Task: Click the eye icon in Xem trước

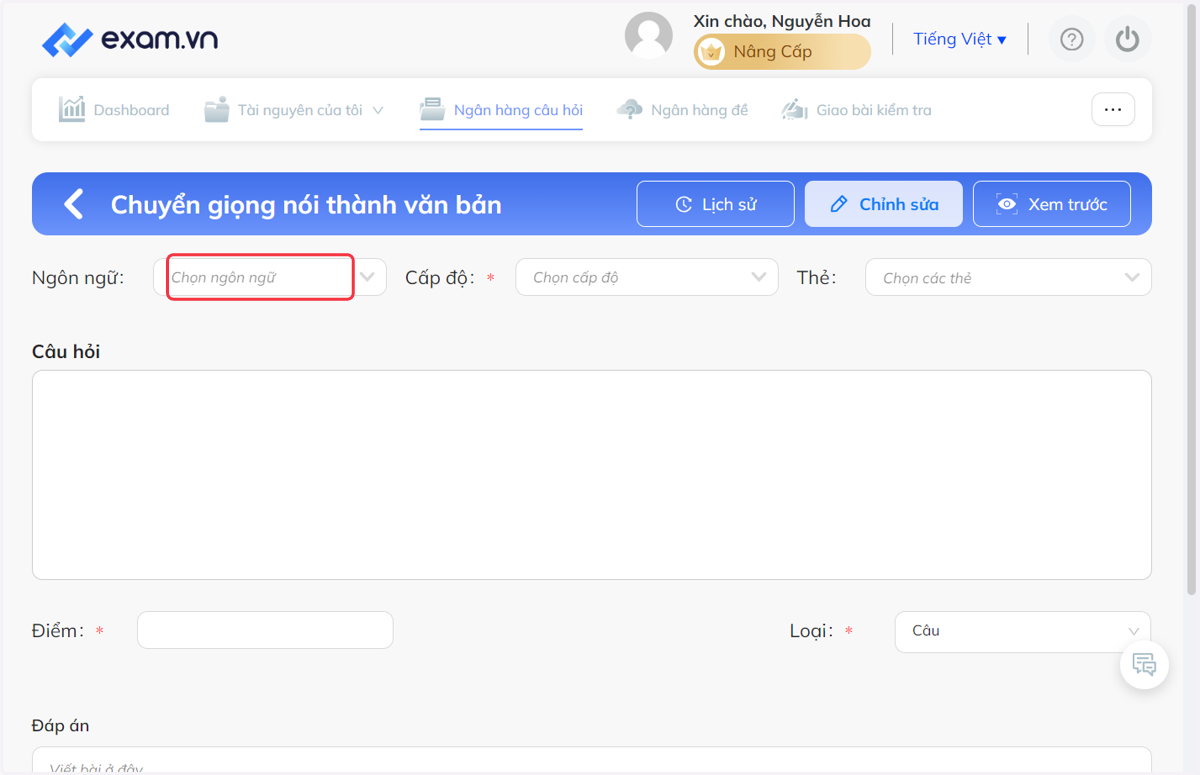Action: (1007, 204)
